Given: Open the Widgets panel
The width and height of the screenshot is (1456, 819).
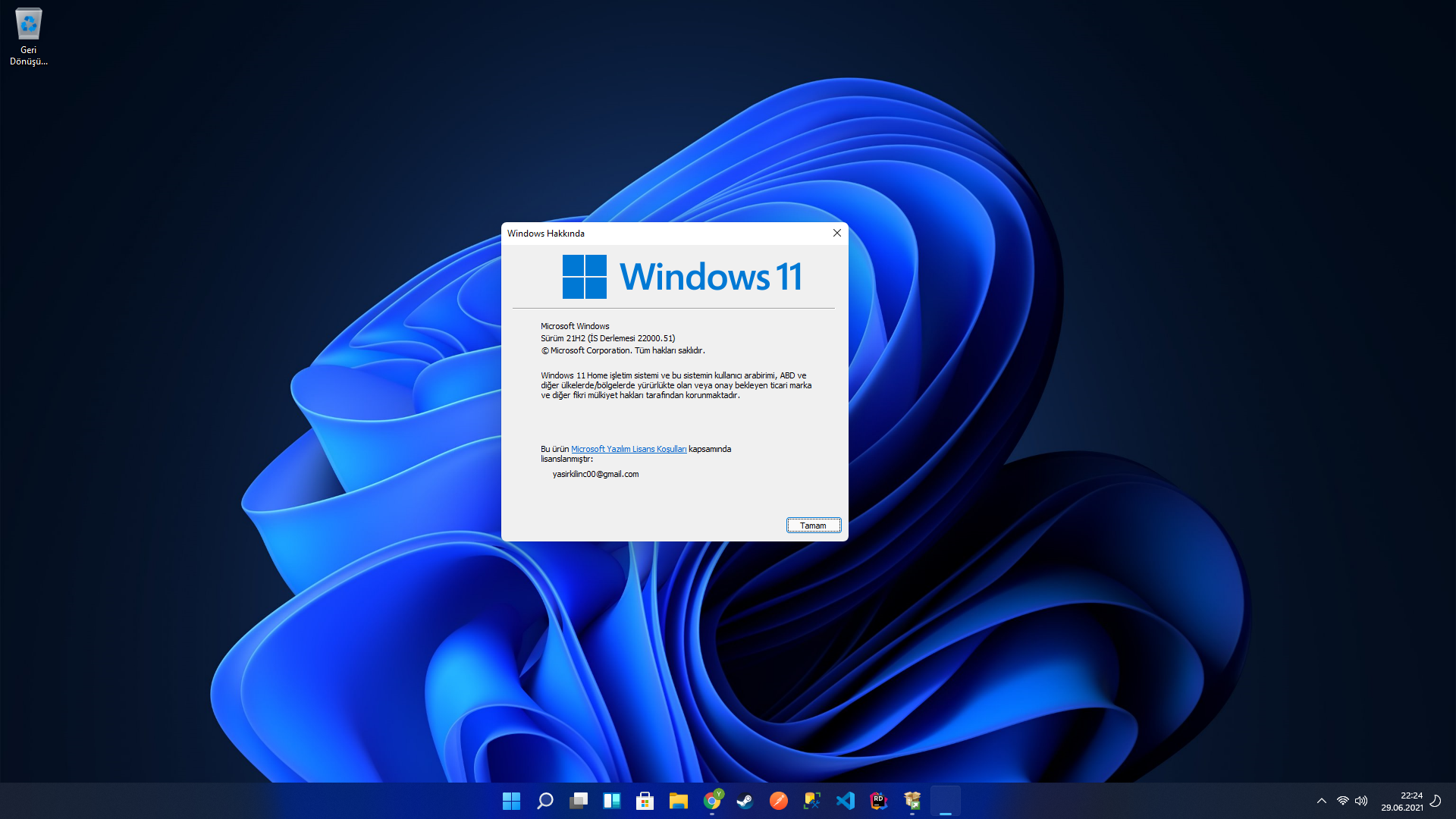Looking at the screenshot, I should coord(612,801).
